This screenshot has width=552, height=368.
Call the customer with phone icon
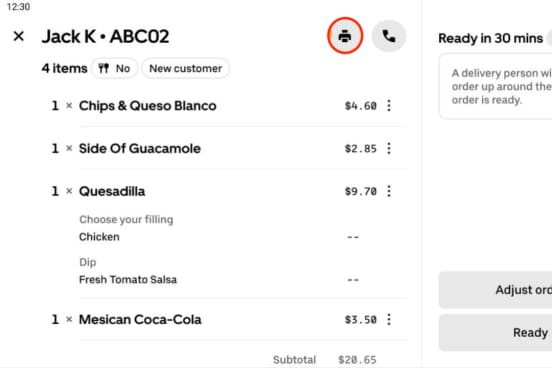[389, 36]
